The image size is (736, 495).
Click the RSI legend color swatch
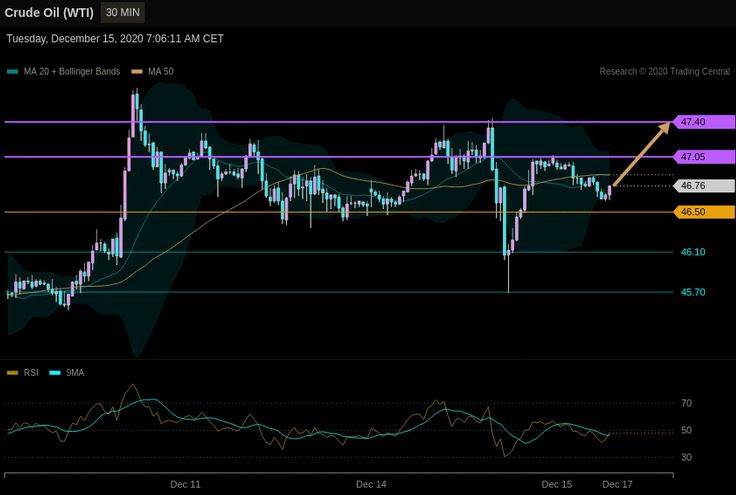point(13,373)
